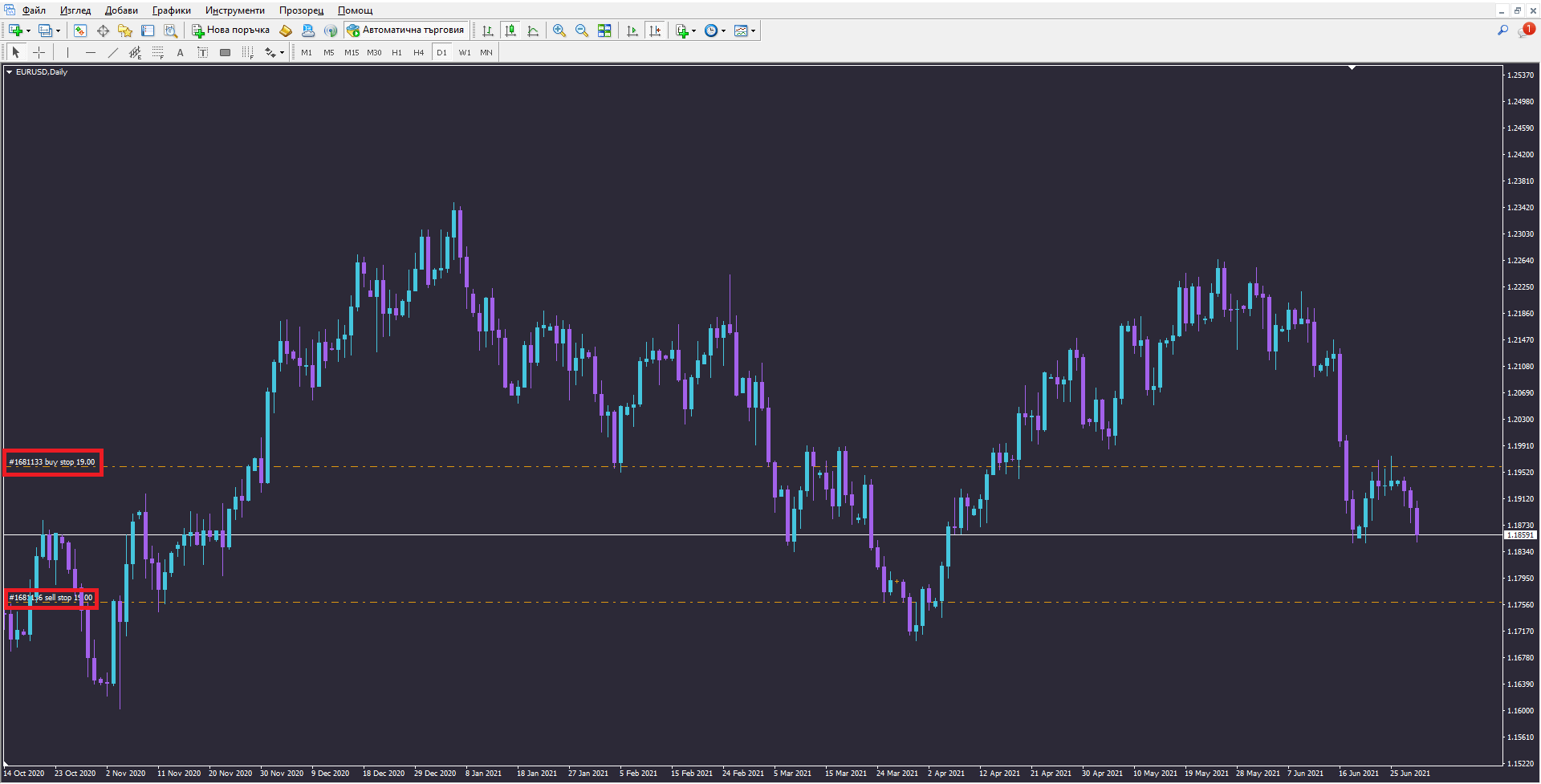Show the Market Watch window
Image resolution: width=1541 pixels, height=784 pixels.
(x=80, y=30)
